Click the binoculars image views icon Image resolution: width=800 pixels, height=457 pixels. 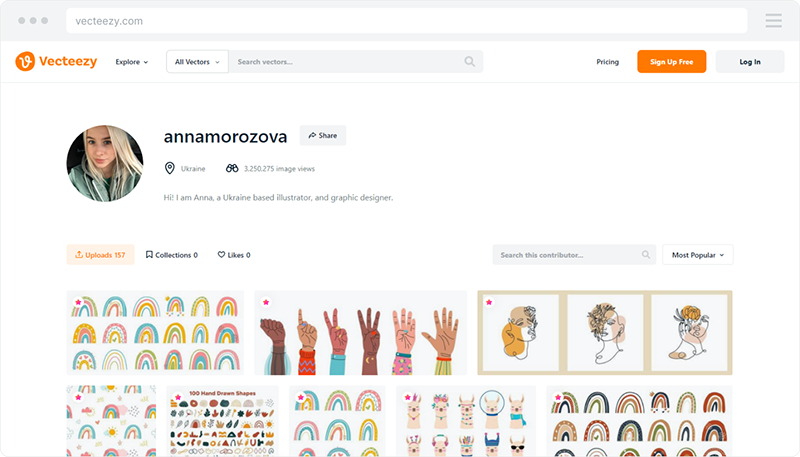(x=232, y=168)
